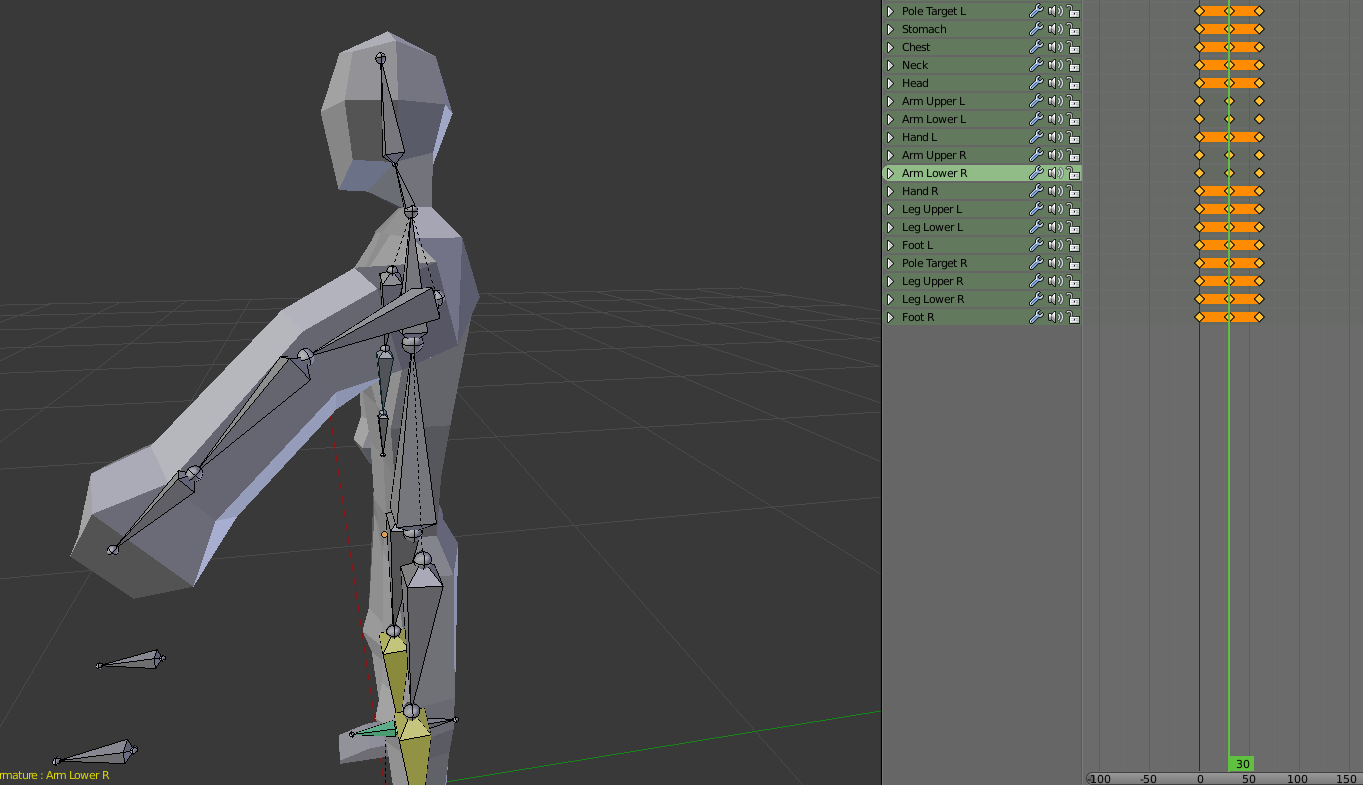Click the wrench modifier icon for Hand R
The image size is (1363, 785).
(x=1036, y=191)
